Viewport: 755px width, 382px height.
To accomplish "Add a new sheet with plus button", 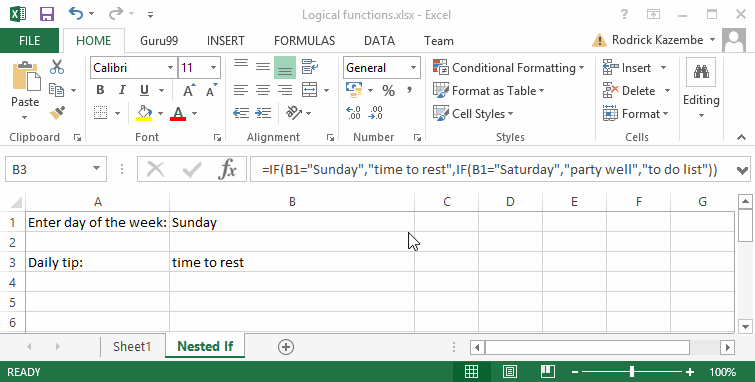I will click(286, 347).
